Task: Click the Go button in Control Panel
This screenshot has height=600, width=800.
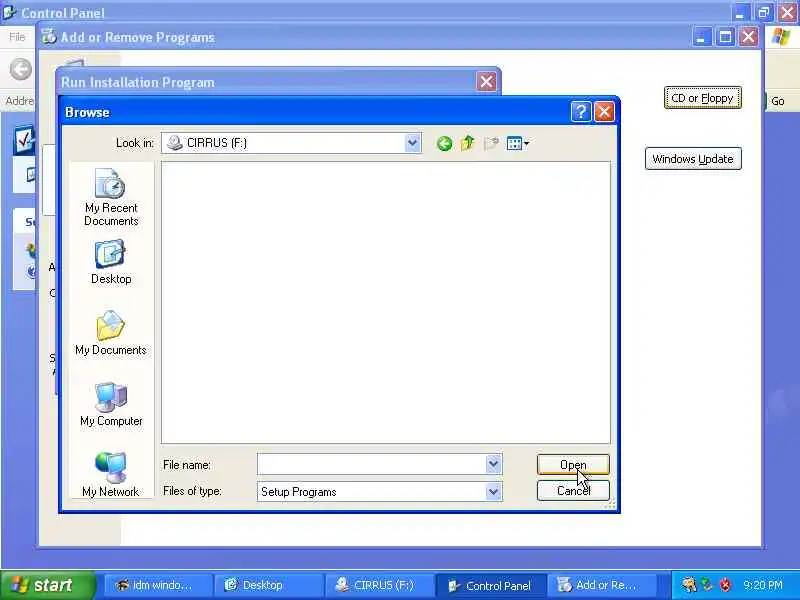Action: pyautogui.click(x=777, y=101)
